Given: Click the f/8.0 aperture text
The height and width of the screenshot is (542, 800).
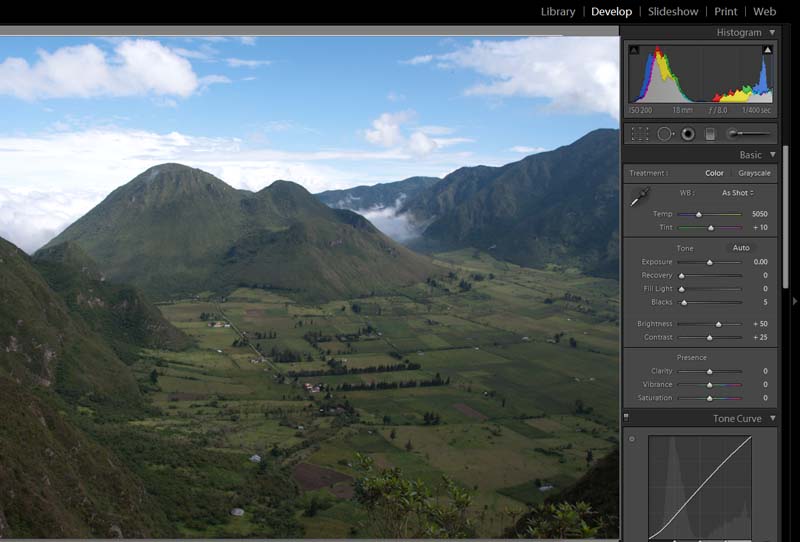Looking at the screenshot, I should click(x=718, y=110).
